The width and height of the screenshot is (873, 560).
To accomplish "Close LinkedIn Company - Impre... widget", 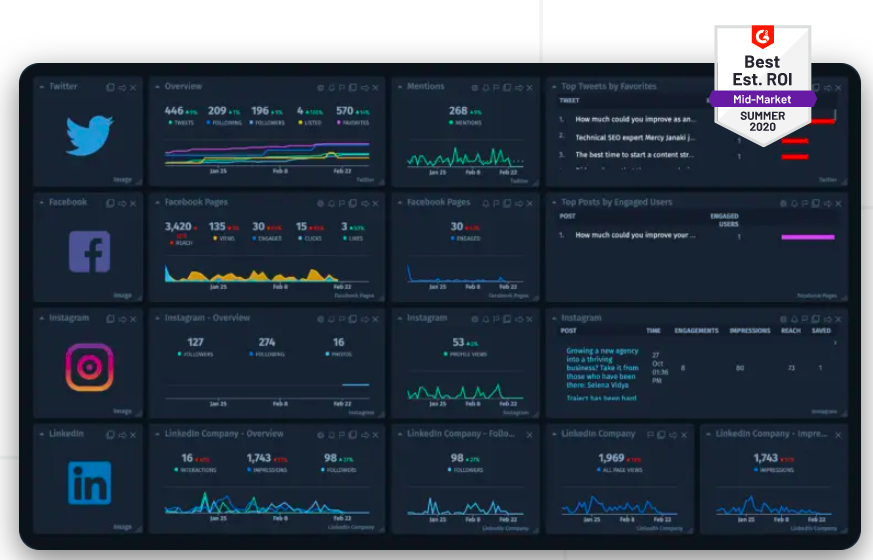I will pyautogui.click(x=838, y=435).
